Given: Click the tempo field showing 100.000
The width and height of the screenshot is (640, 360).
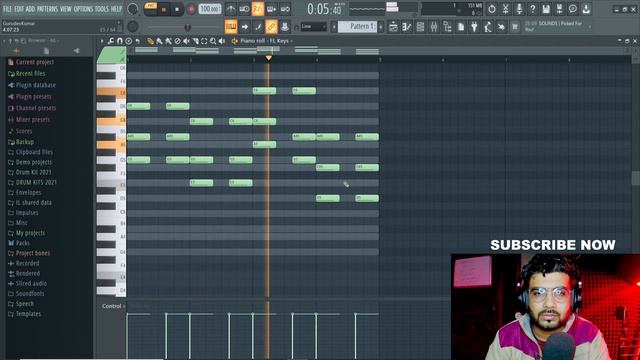Looking at the screenshot, I should click(210, 9).
